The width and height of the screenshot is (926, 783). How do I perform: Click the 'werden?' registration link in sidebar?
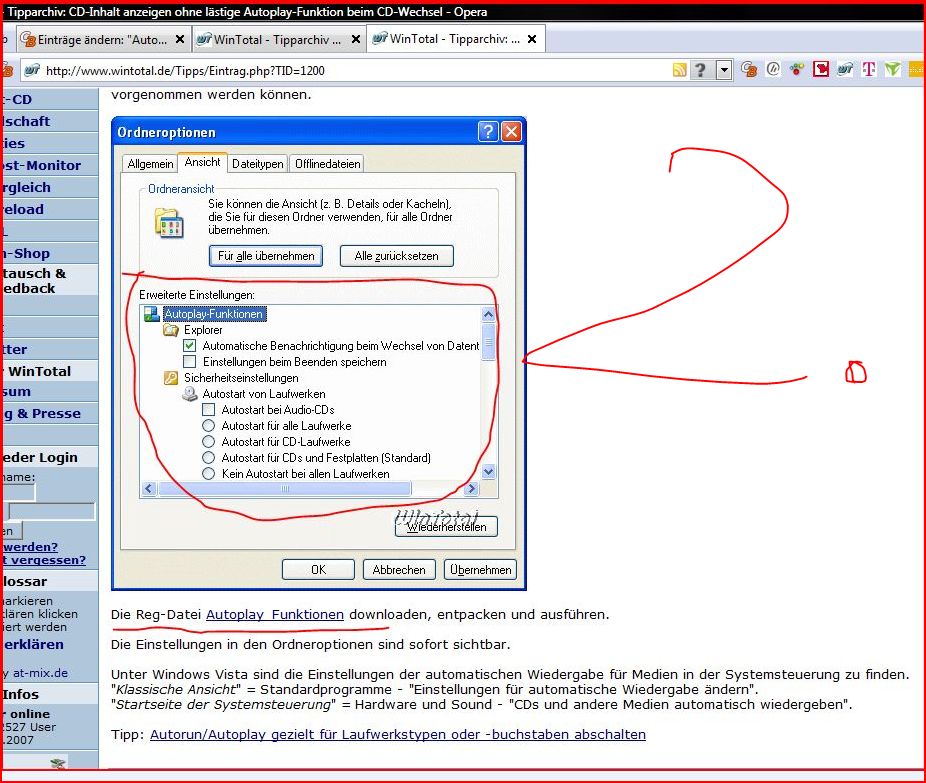31,547
